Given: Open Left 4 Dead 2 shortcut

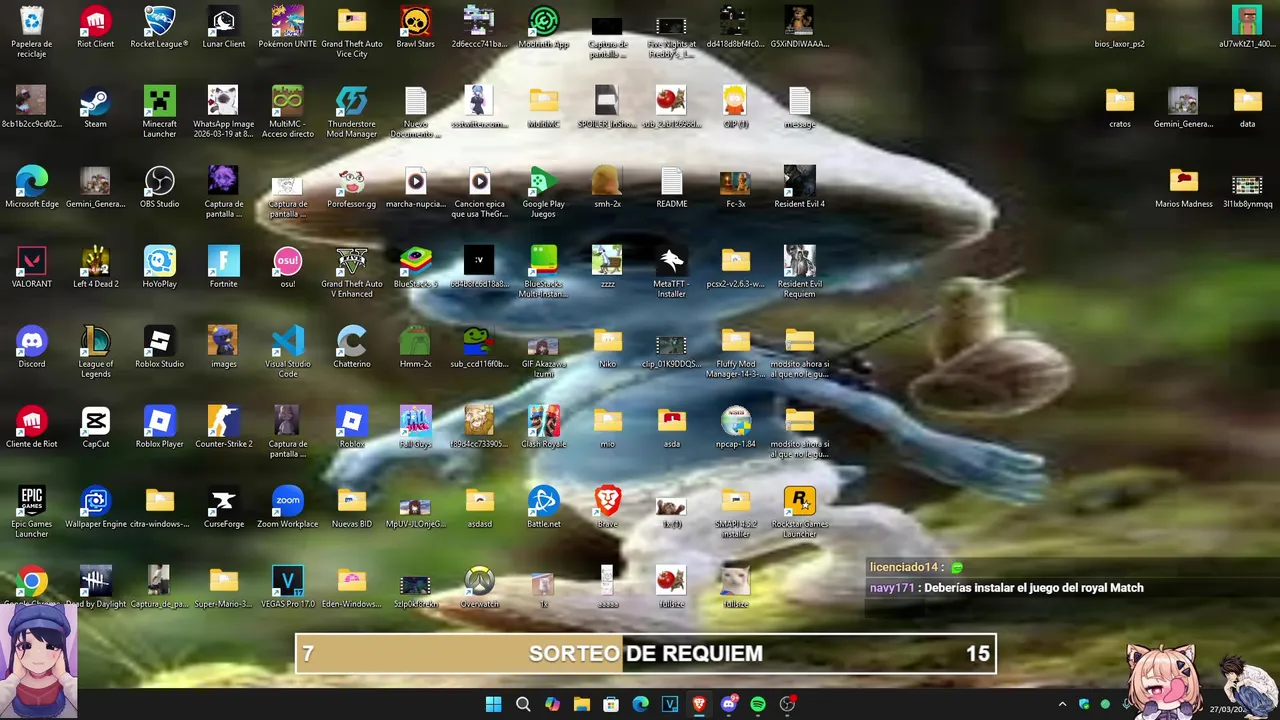Looking at the screenshot, I should 96,267.
